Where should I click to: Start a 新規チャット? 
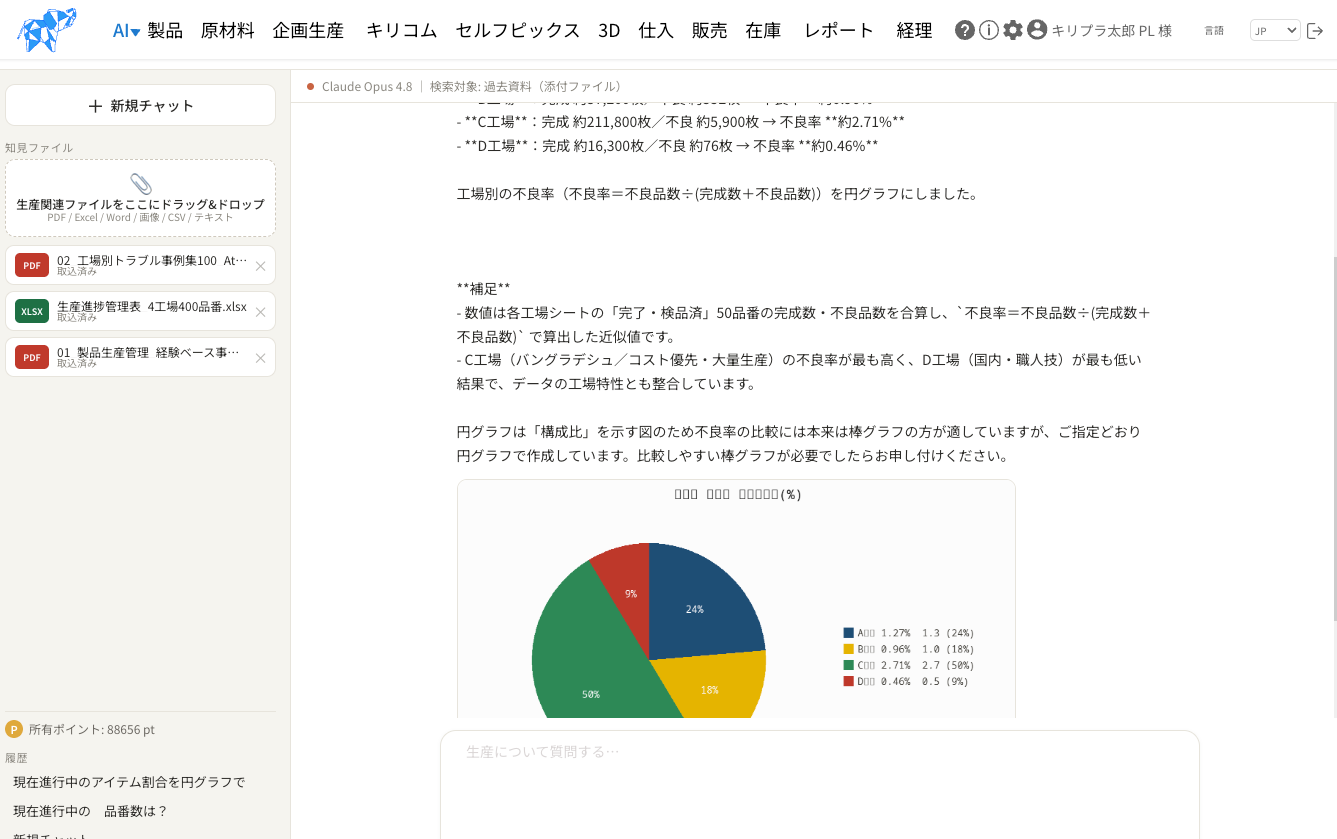coord(141,105)
